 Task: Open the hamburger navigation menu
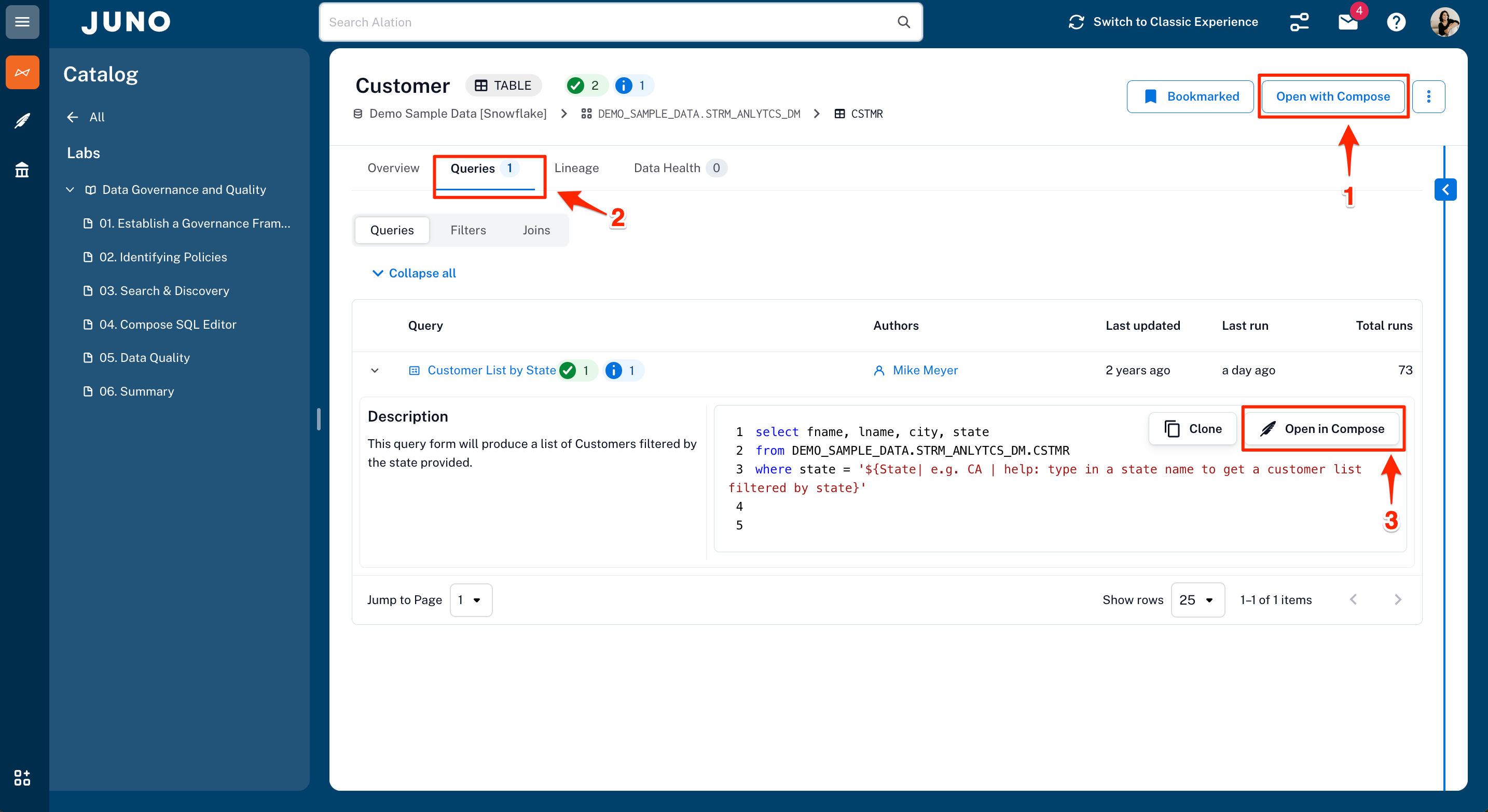pyautogui.click(x=22, y=22)
